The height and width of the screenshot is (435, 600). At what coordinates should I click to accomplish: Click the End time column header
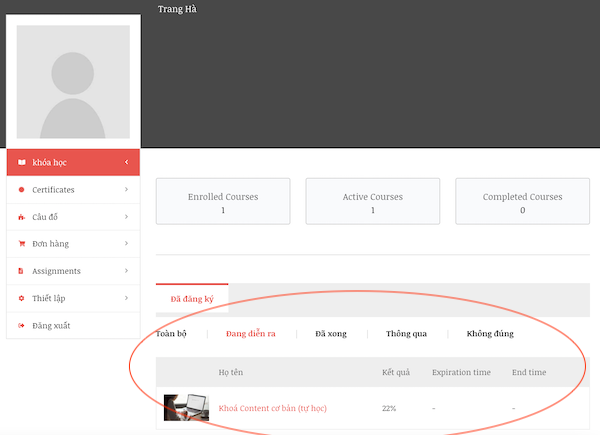529,372
